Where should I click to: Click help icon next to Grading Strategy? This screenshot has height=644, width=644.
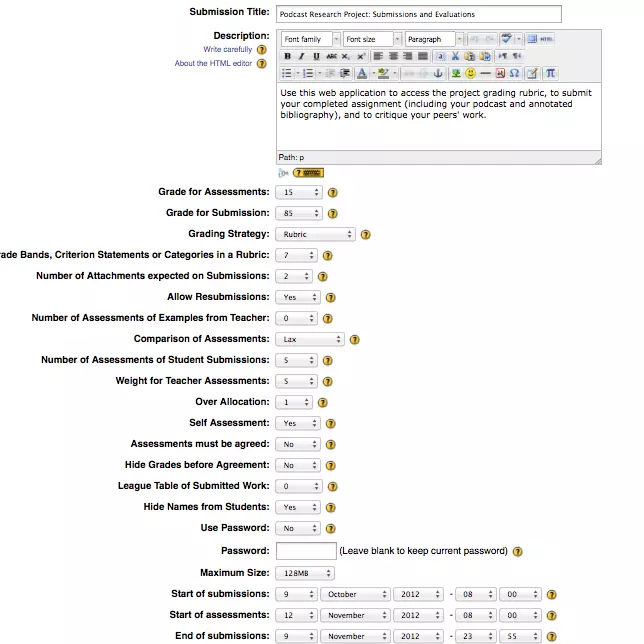tap(365, 234)
